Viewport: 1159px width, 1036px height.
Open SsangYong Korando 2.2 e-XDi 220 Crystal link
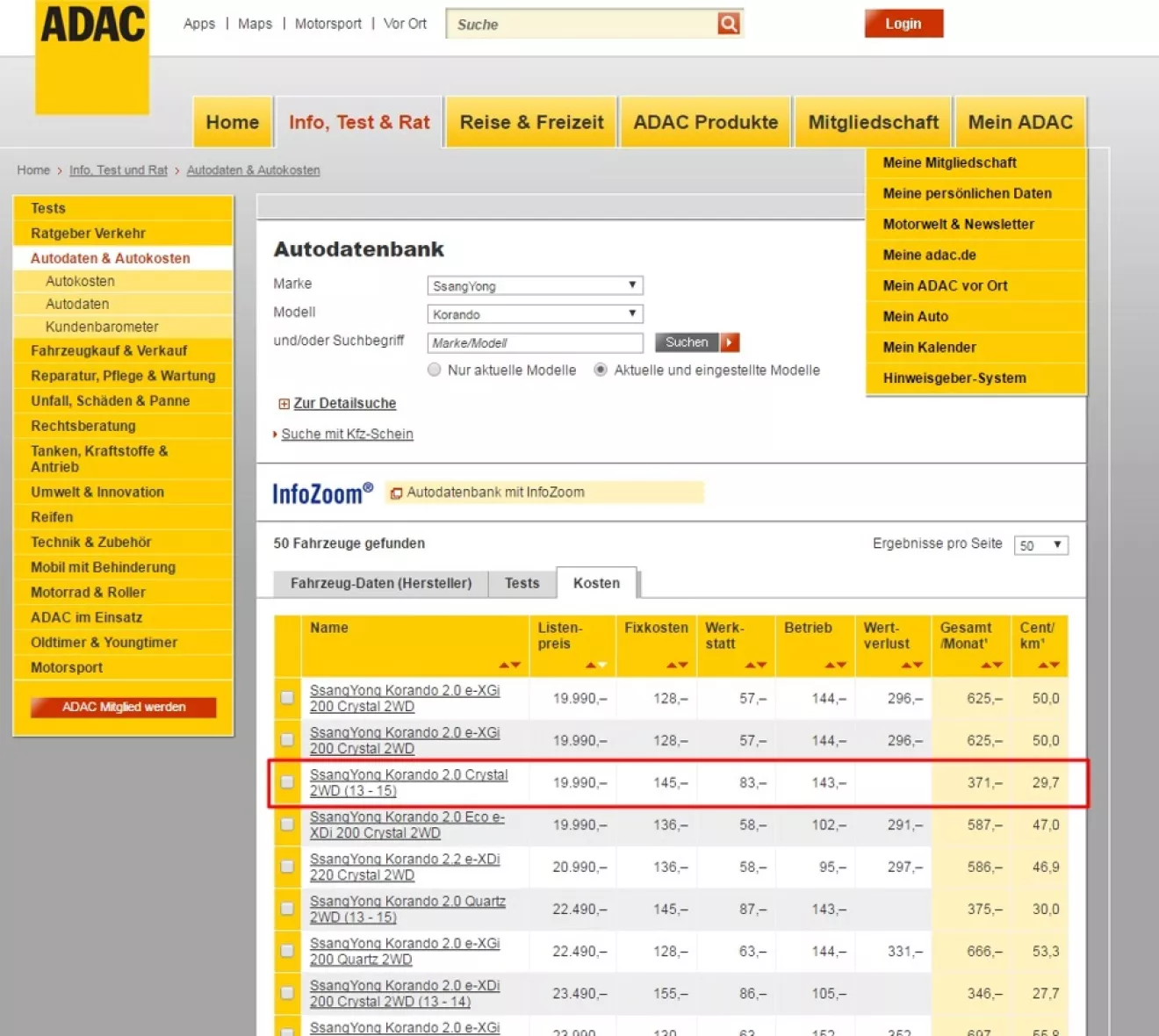tap(405, 867)
